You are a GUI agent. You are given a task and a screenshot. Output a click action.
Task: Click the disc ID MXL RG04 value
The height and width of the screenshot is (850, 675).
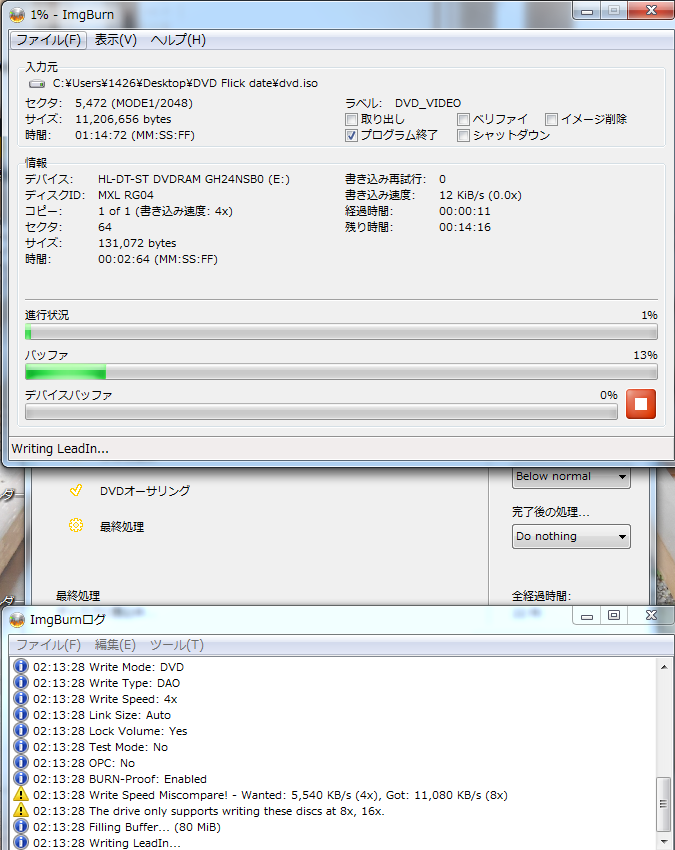pos(126,195)
